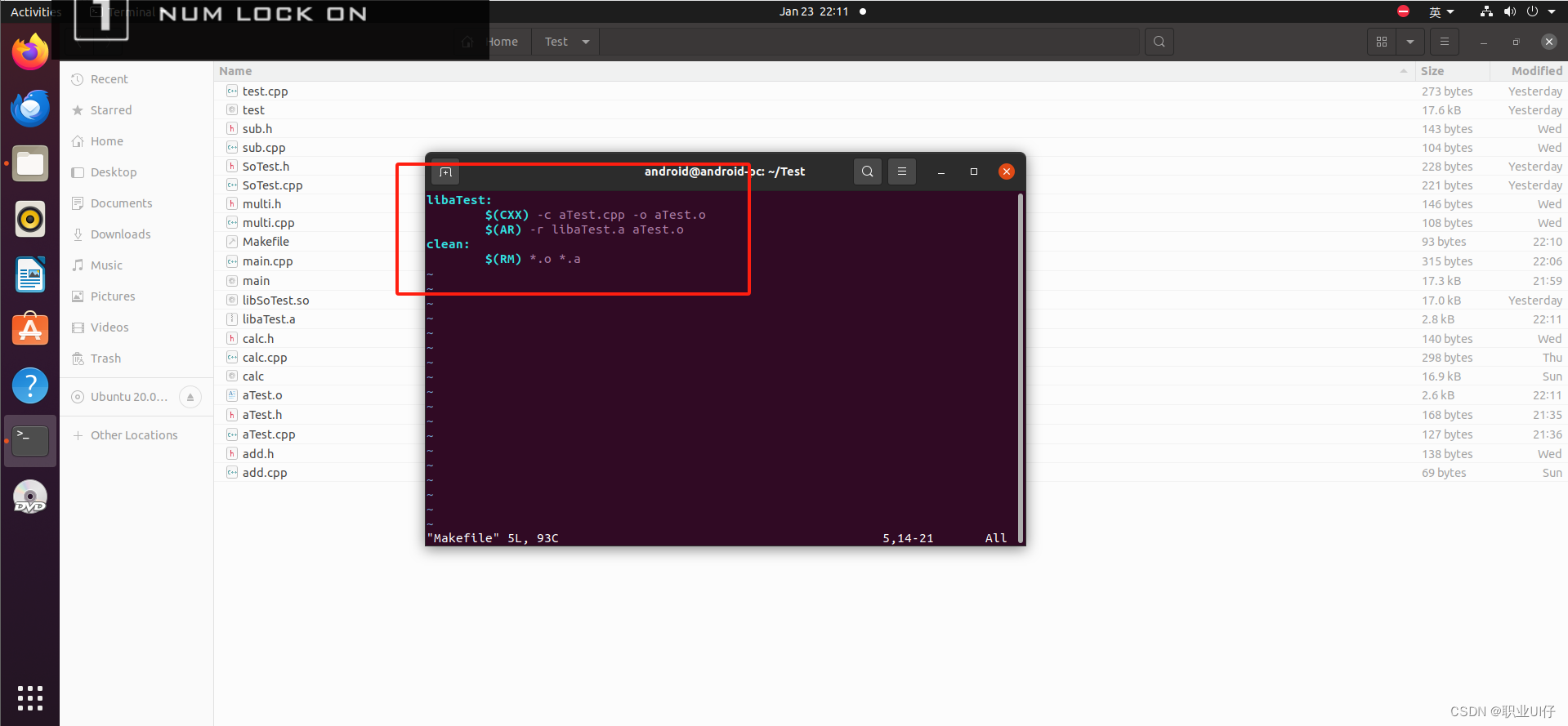Click the search icon in the Files header
This screenshot has height=726, width=1568.
pos(1159,42)
